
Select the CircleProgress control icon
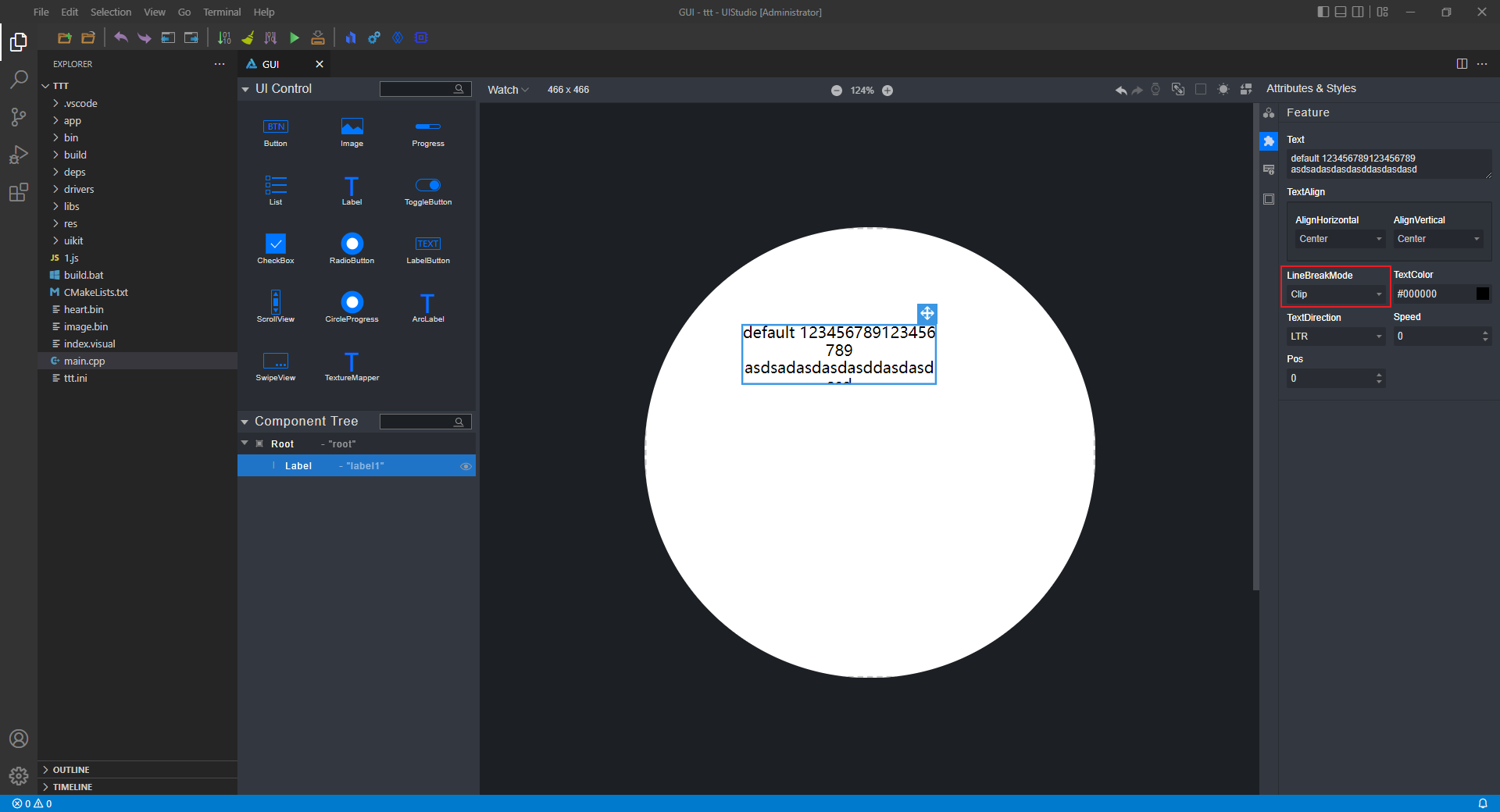point(352,302)
